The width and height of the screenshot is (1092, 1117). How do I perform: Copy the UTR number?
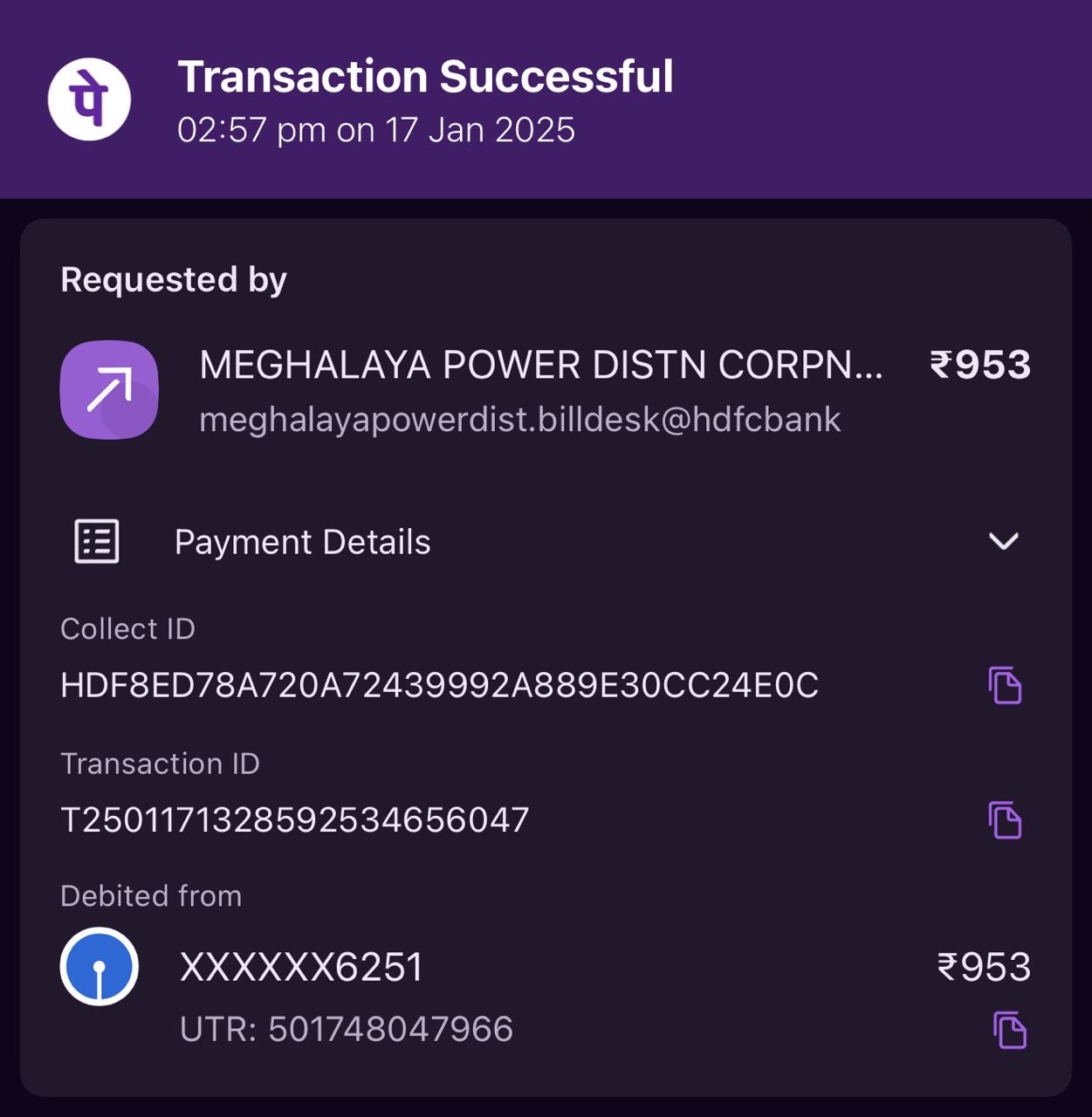[1010, 1030]
